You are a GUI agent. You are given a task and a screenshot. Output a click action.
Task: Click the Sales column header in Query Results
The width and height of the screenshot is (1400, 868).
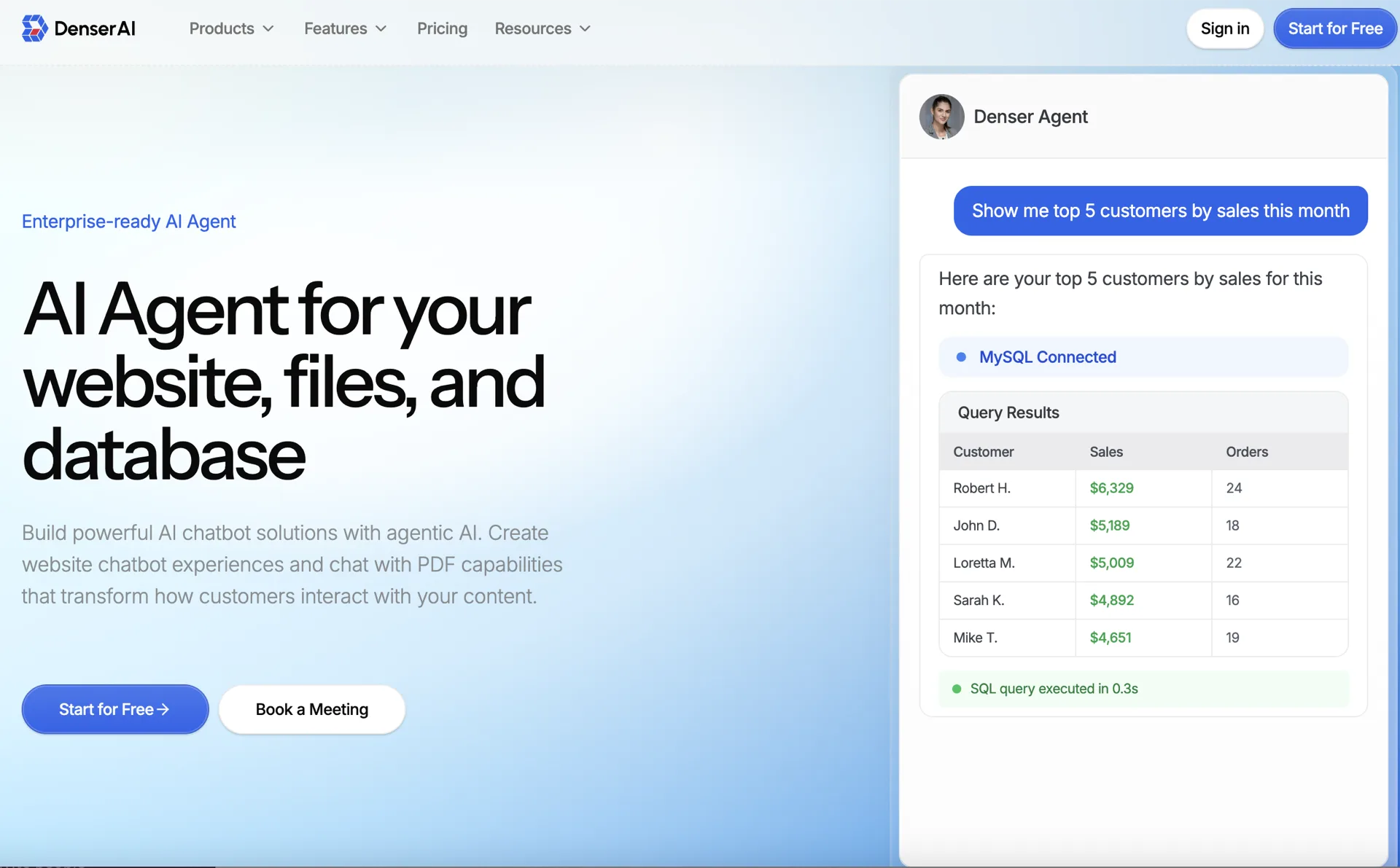(1105, 452)
